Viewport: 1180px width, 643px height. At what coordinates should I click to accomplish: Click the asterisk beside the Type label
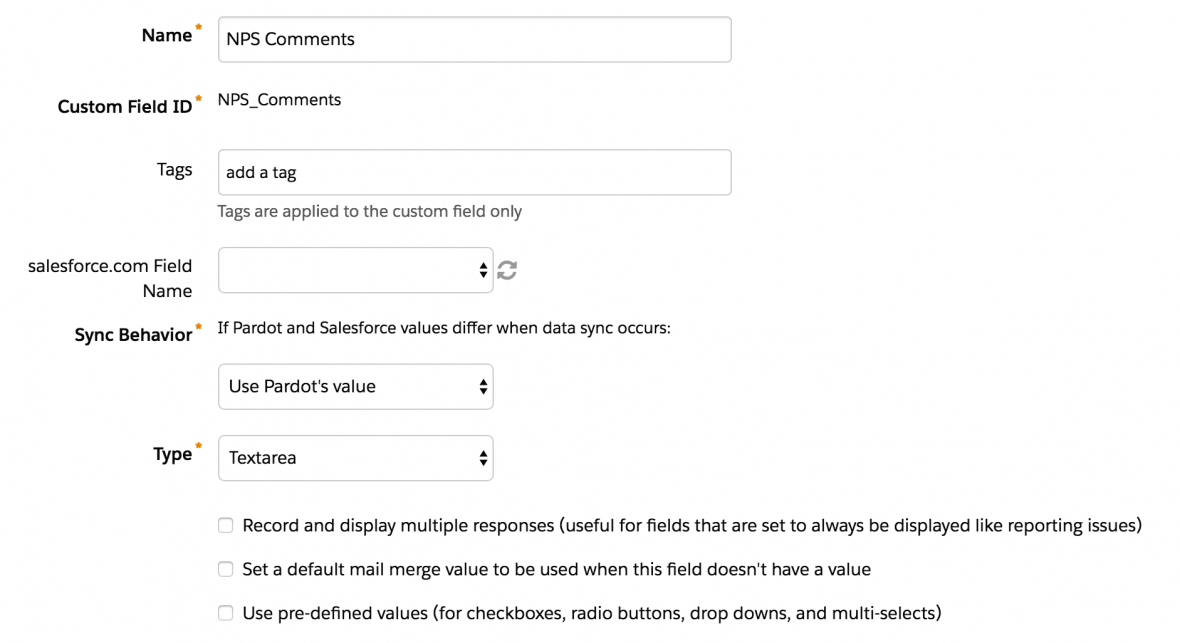196,446
